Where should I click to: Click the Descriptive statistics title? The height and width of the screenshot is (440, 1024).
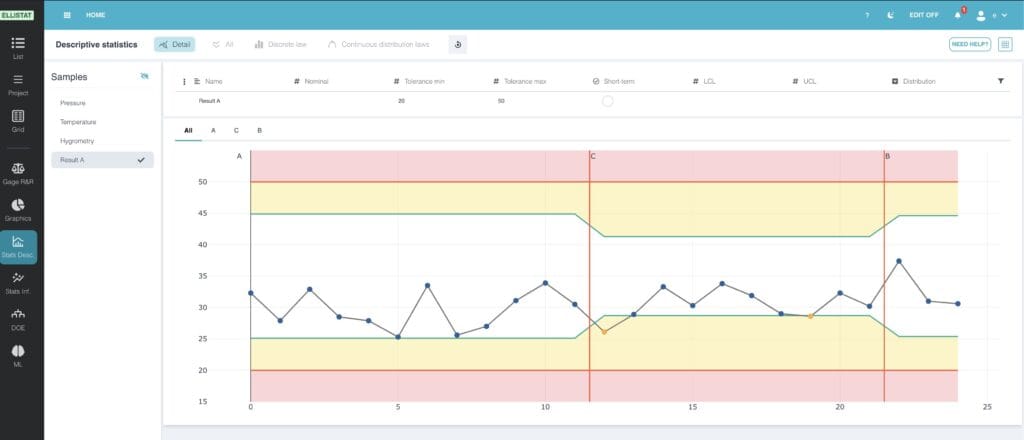[97, 44]
